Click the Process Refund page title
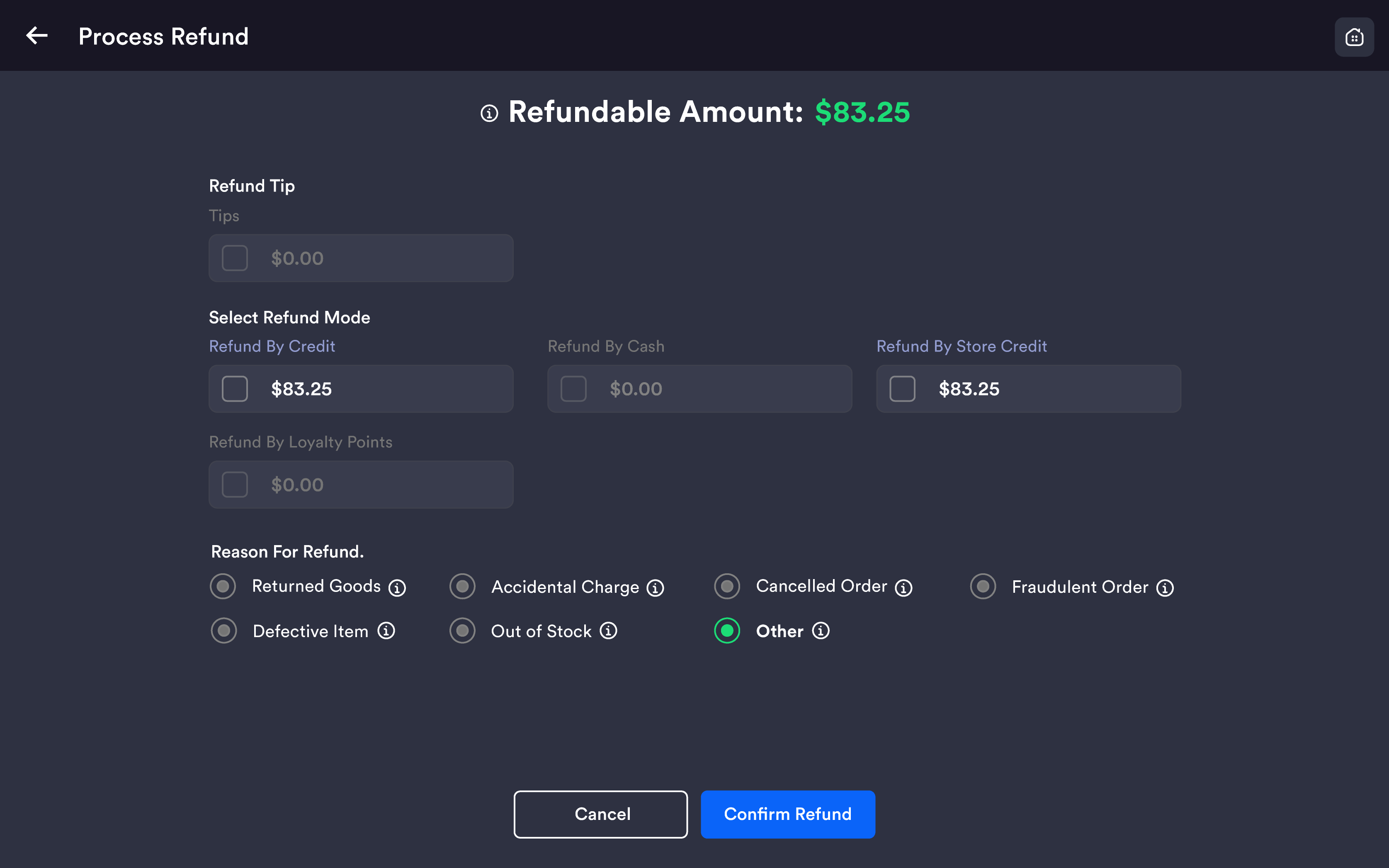1389x868 pixels. [x=164, y=36]
